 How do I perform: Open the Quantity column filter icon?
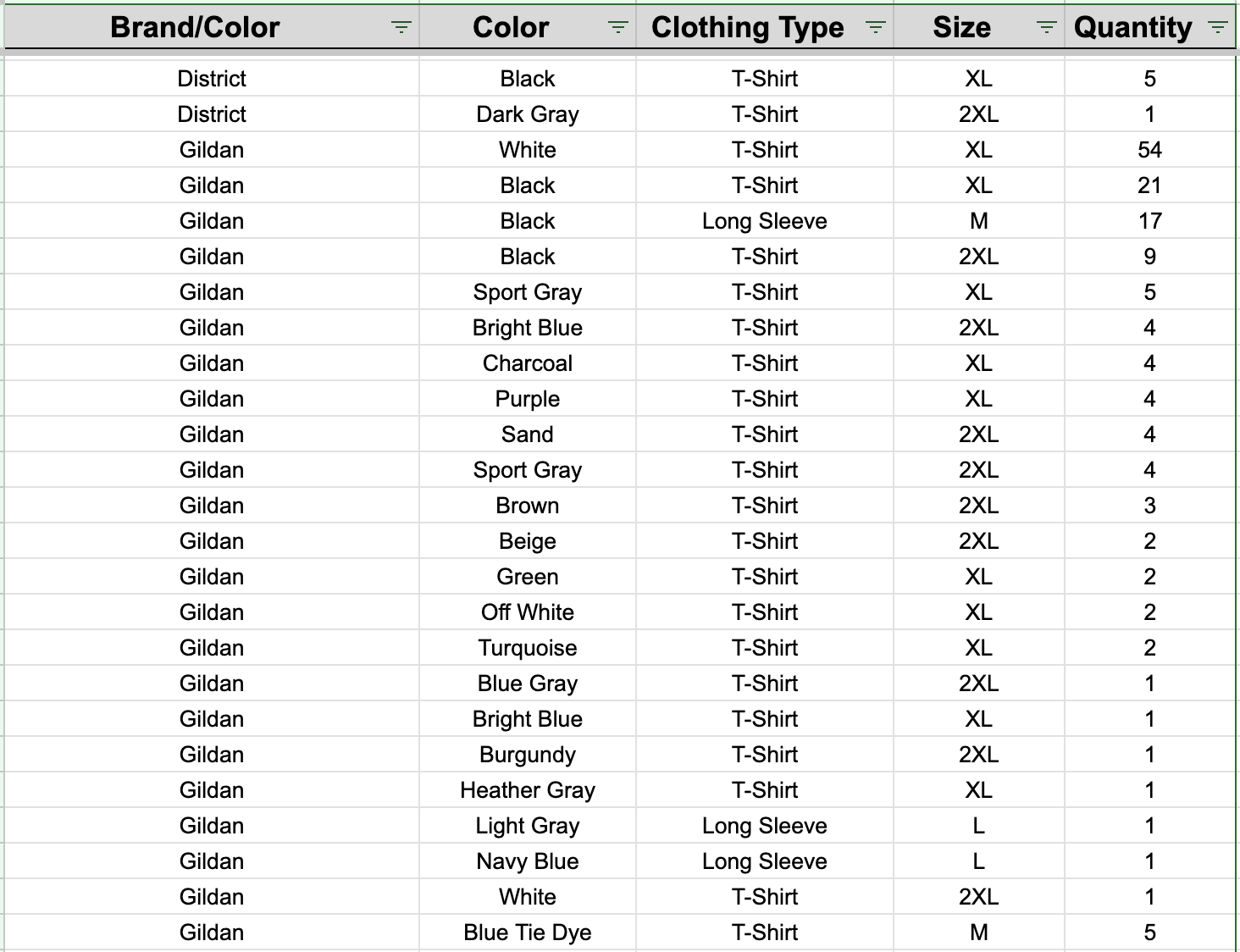tap(1218, 27)
